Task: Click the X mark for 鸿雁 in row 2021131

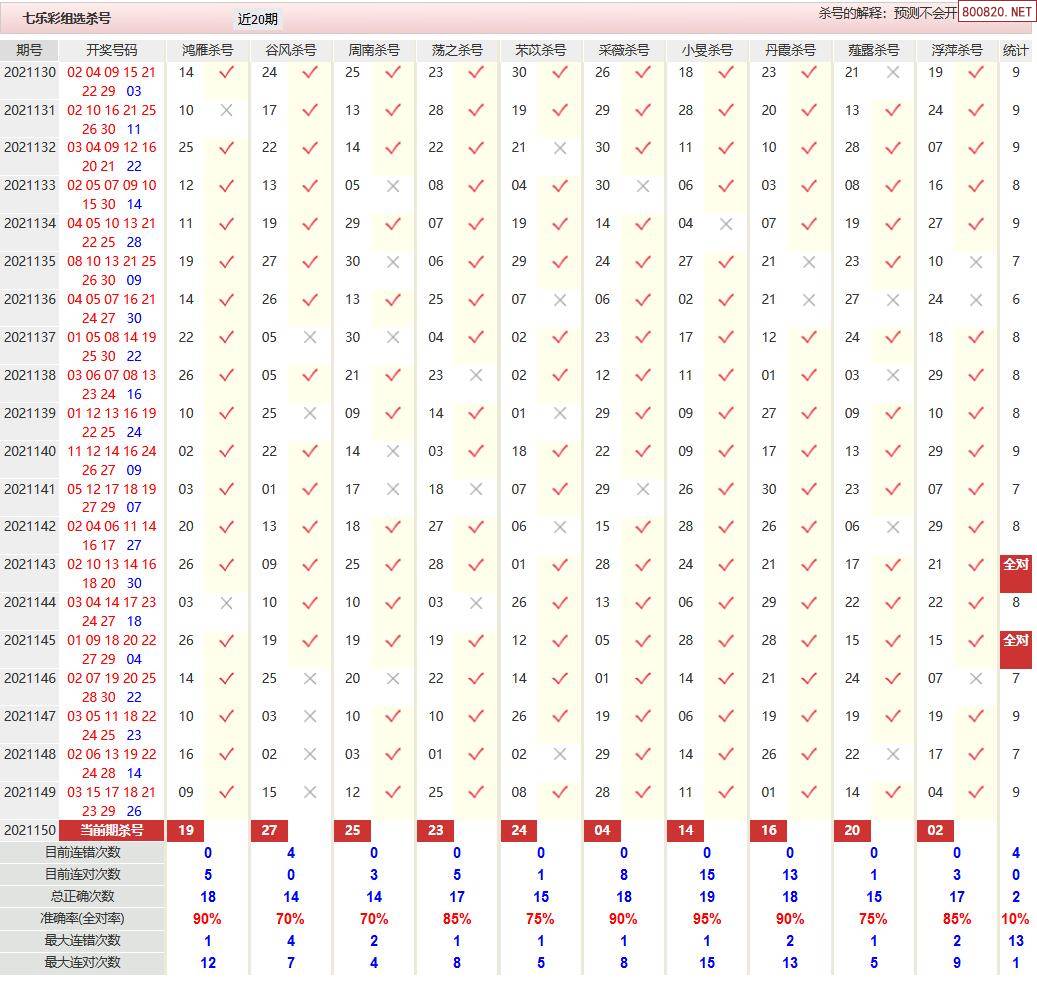Action: (x=226, y=110)
